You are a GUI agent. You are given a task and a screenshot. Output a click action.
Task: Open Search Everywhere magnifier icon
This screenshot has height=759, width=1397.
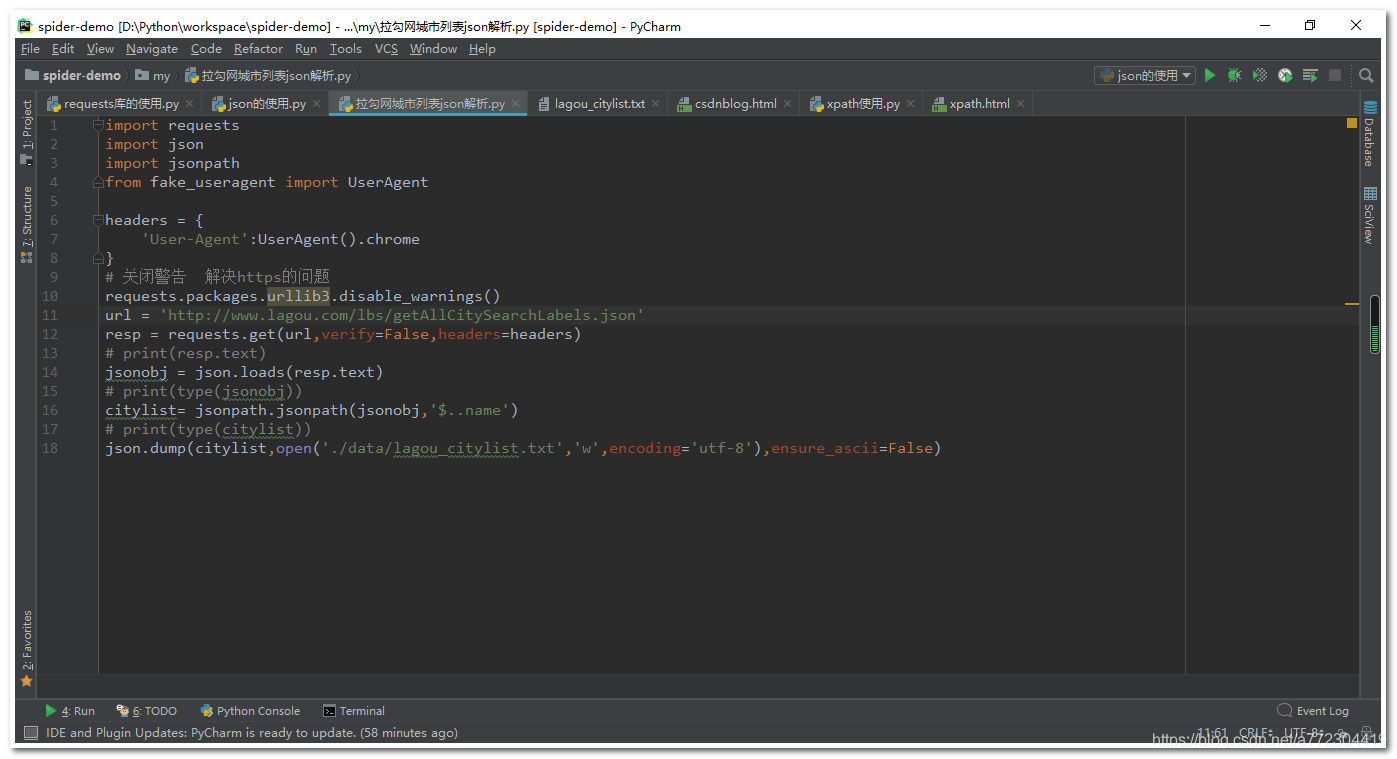tap(1366, 75)
